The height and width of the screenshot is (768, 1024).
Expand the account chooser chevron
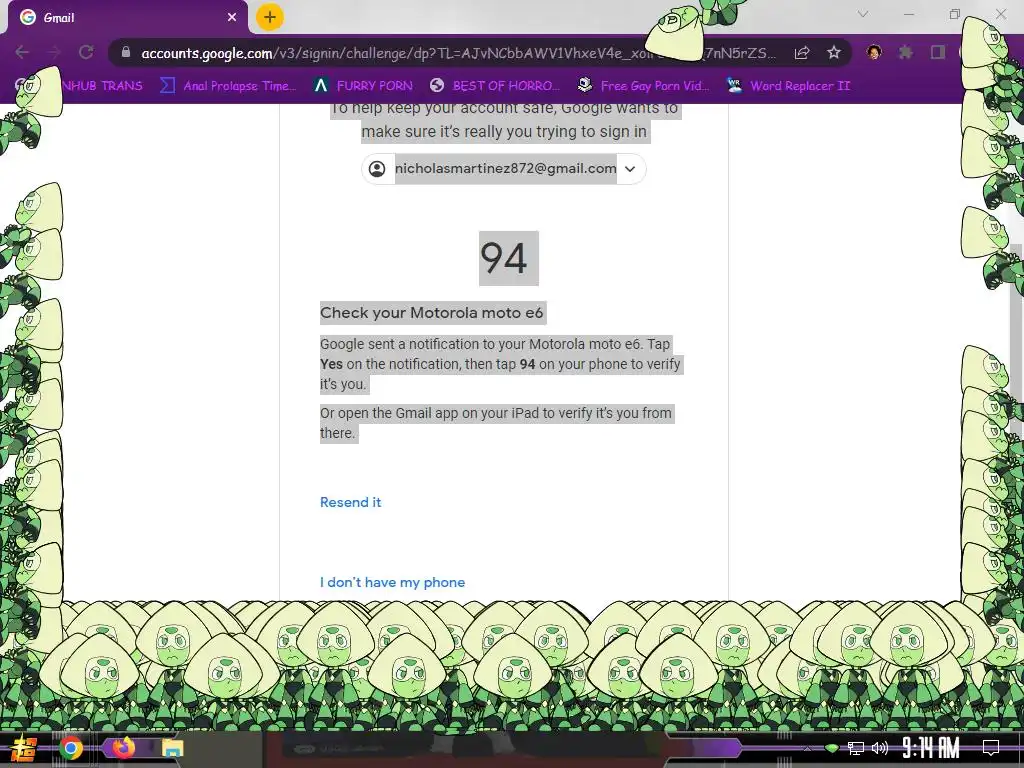click(630, 169)
